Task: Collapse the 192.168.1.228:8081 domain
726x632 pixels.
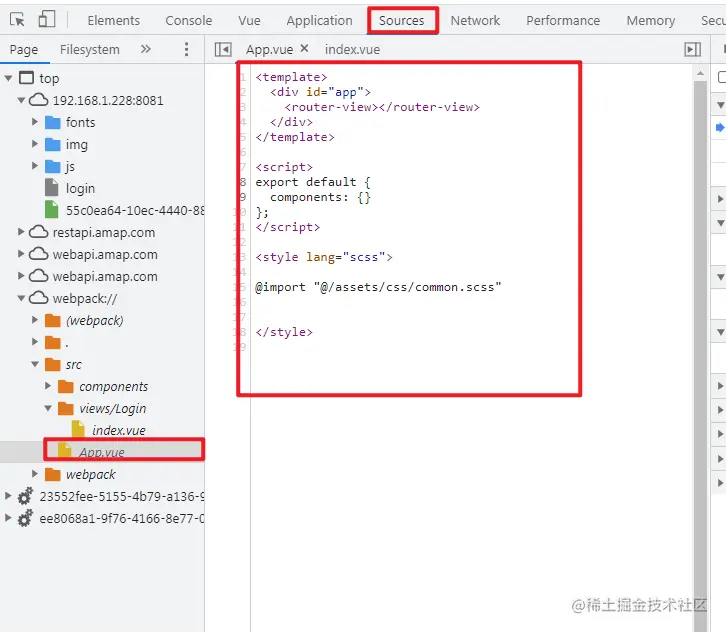Action: tap(21, 100)
